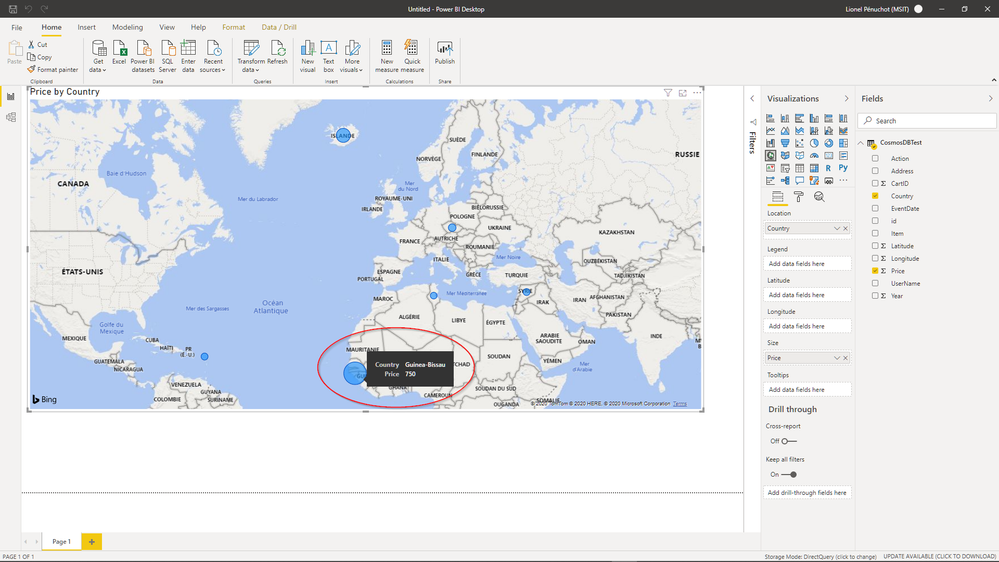Expand the Filters pane
Image resolution: width=999 pixels, height=562 pixels.
coord(752,99)
